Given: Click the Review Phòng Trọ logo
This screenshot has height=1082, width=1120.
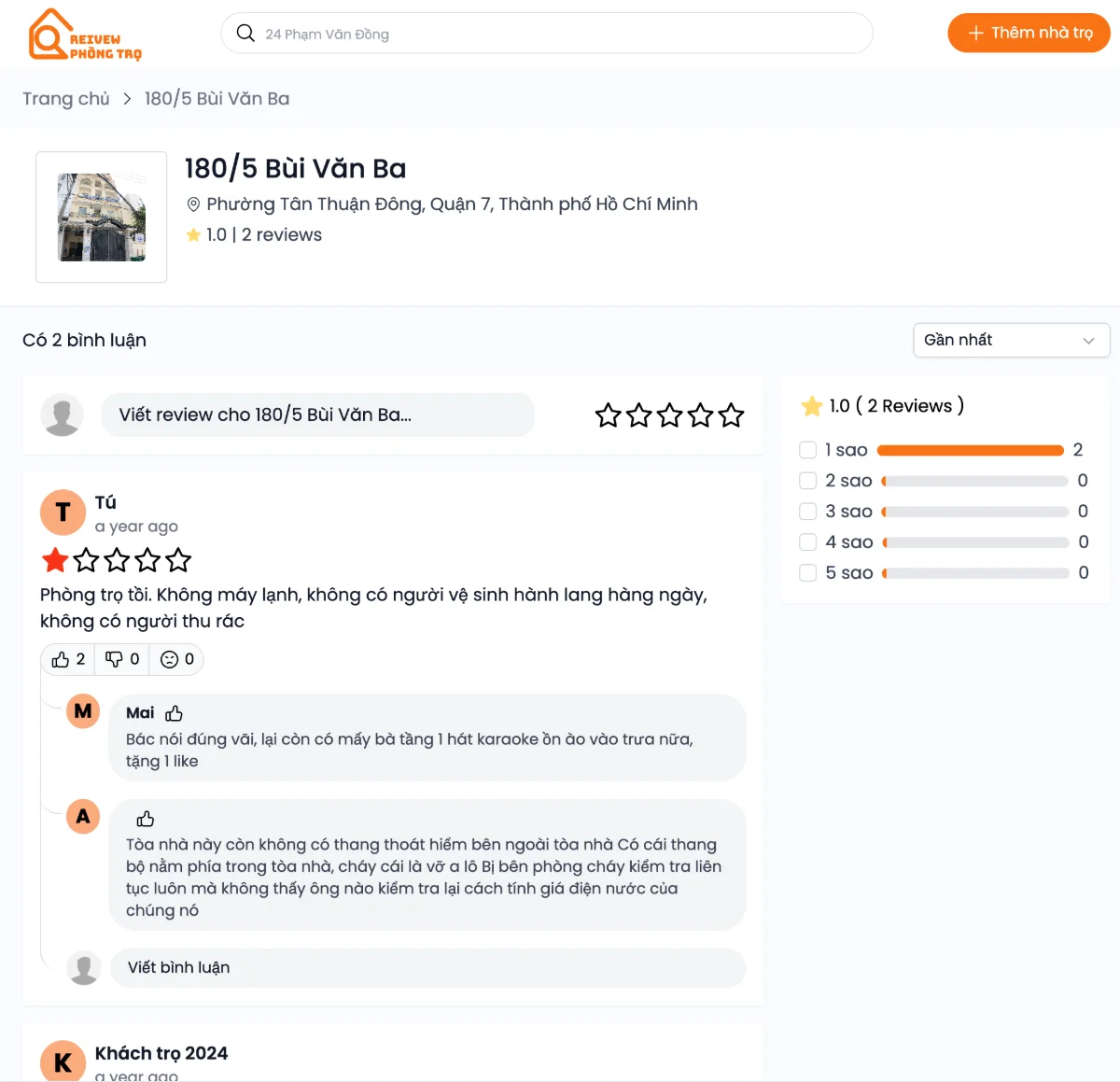Looking at the screenshot, I should pyautogui.click(x=84, y=34).
